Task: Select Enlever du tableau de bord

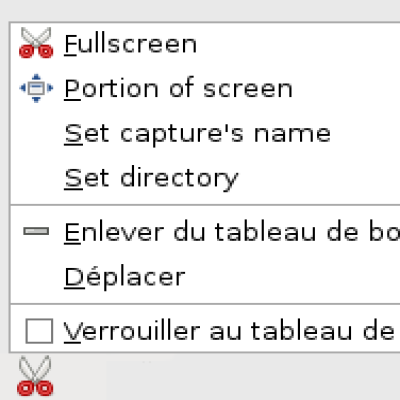Action: (x=205, y=232)
